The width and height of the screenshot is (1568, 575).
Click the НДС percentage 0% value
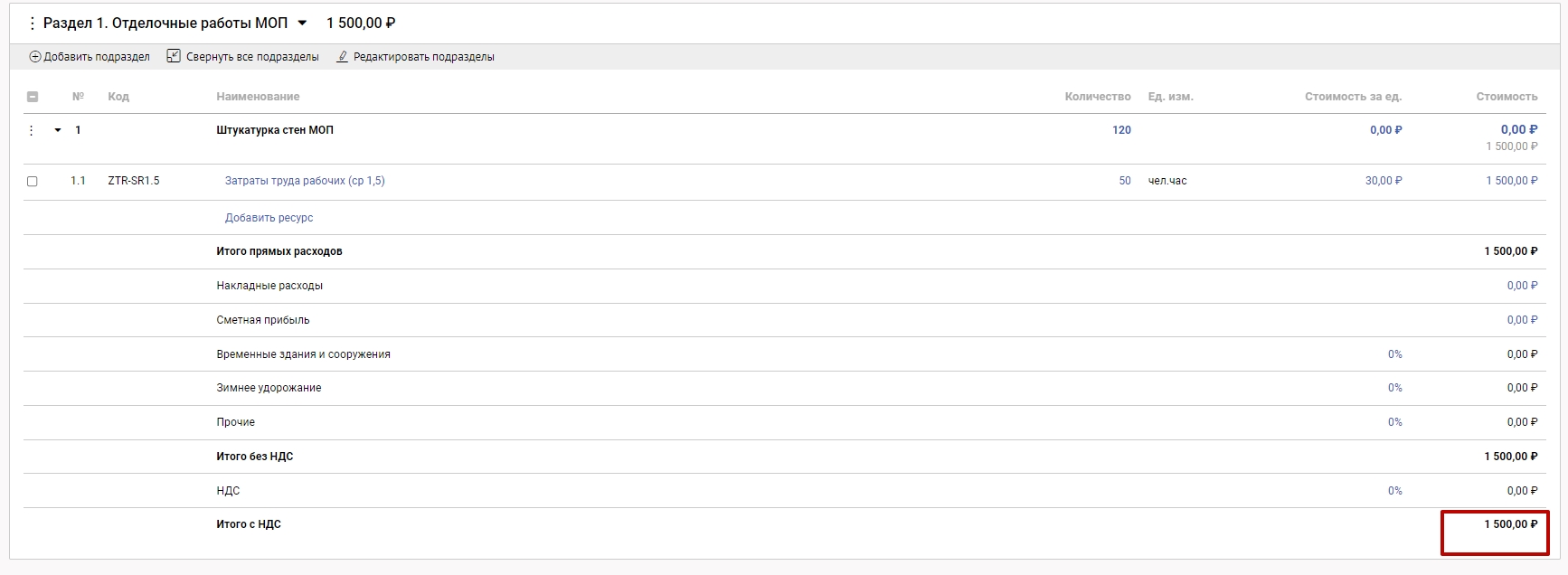1394,491
